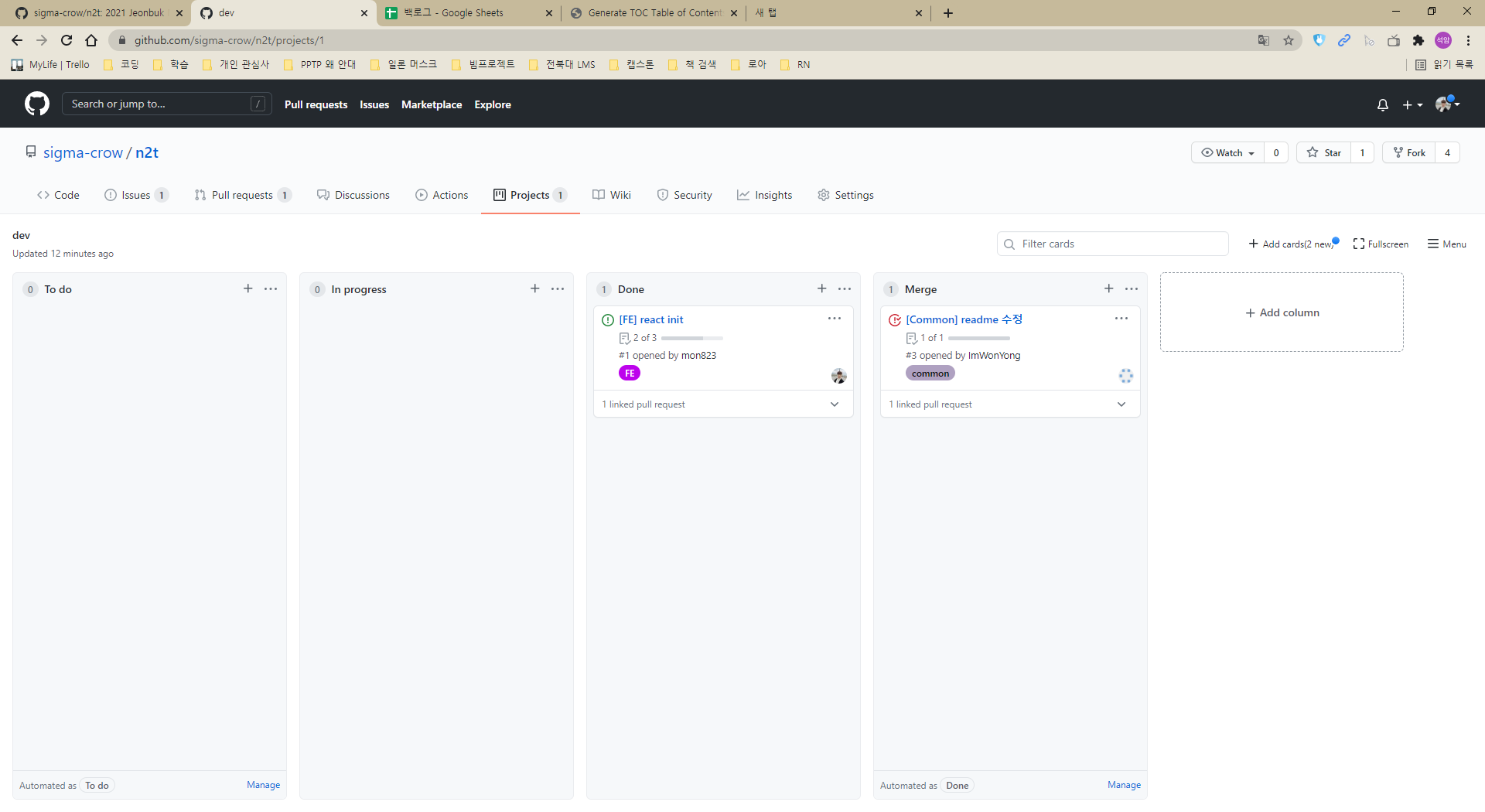This screenshot has width=1485, height=812.
Task: Click the watchers count 0
Action: click(x=1276, y=152)
